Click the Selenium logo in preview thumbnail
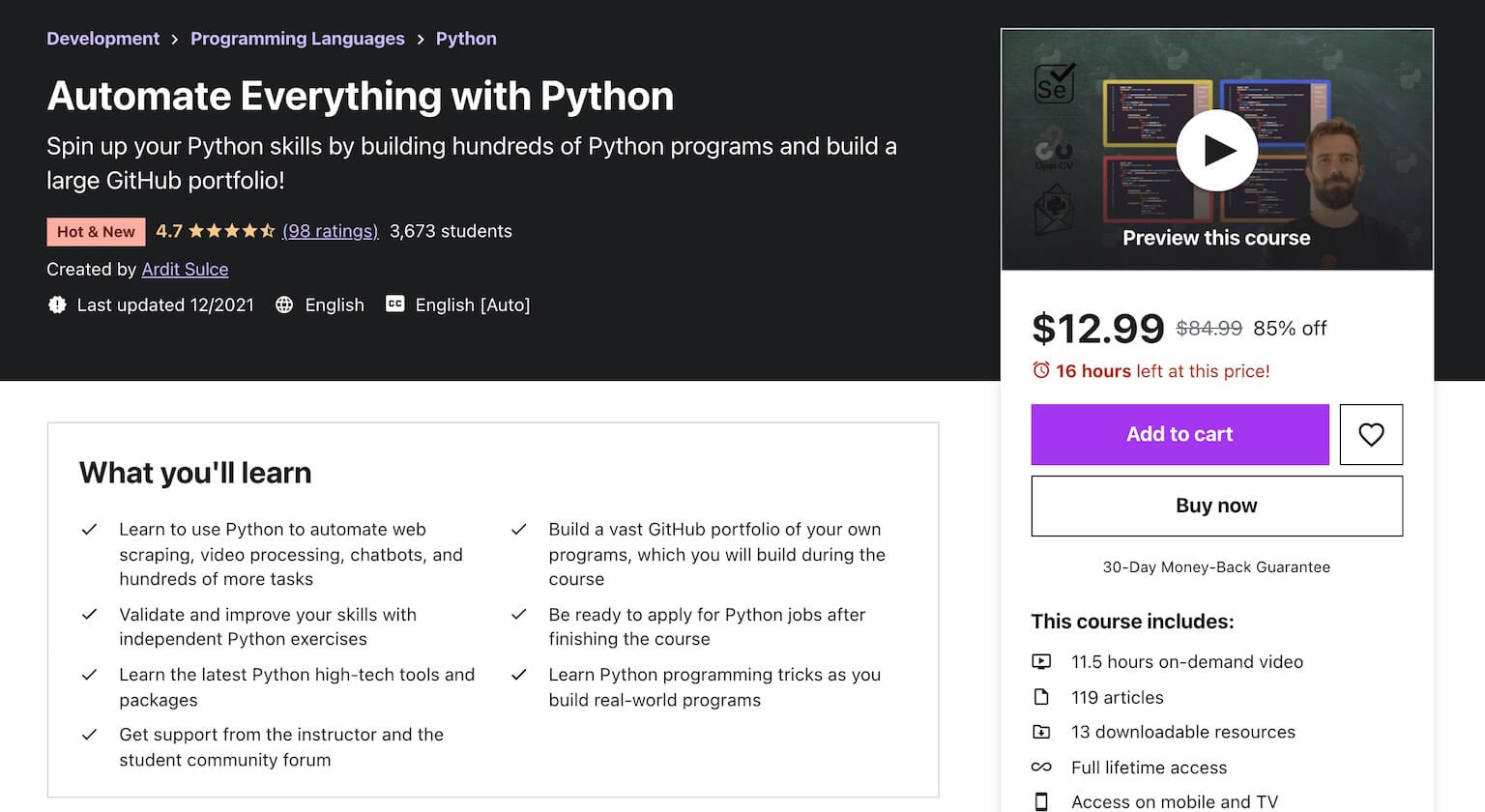The width and height of the screenshot is (1485, 812). 1054,84
